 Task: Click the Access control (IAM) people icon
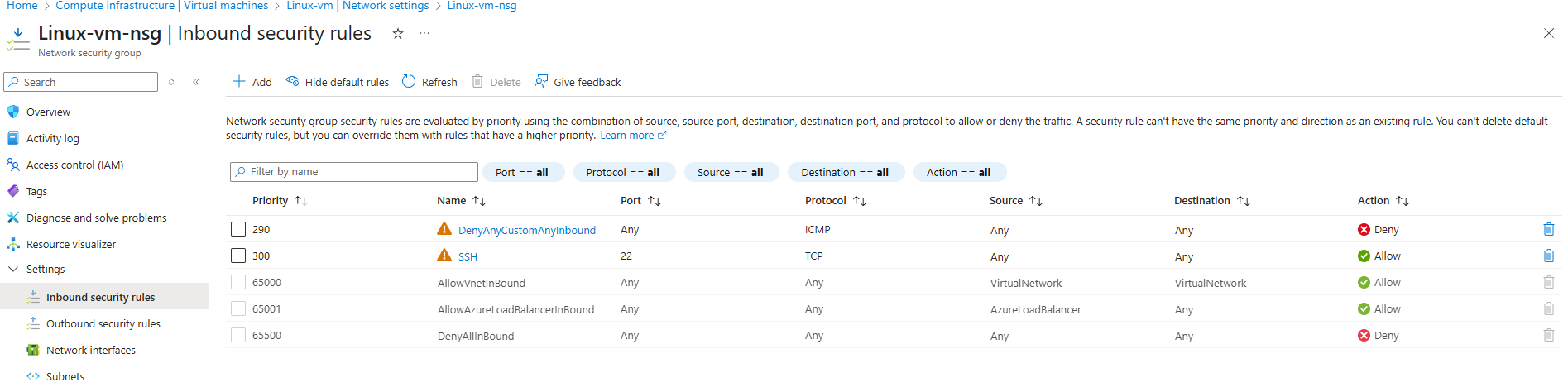[x=12, y=165]
